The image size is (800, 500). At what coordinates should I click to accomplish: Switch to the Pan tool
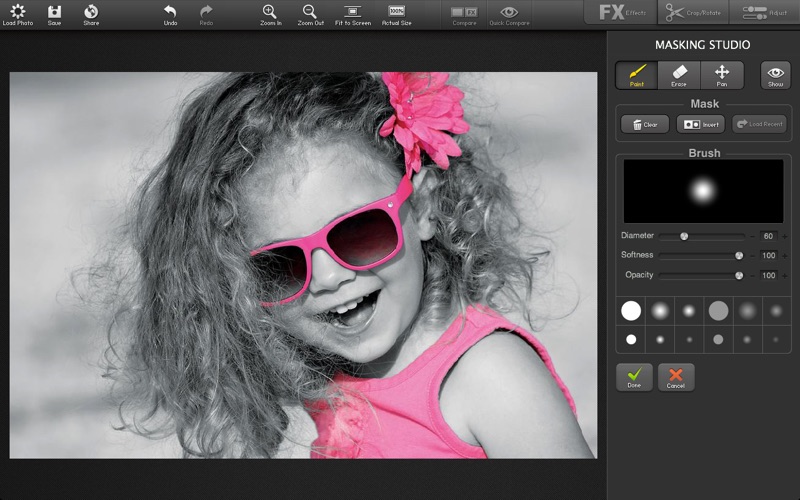coord(722,75)
